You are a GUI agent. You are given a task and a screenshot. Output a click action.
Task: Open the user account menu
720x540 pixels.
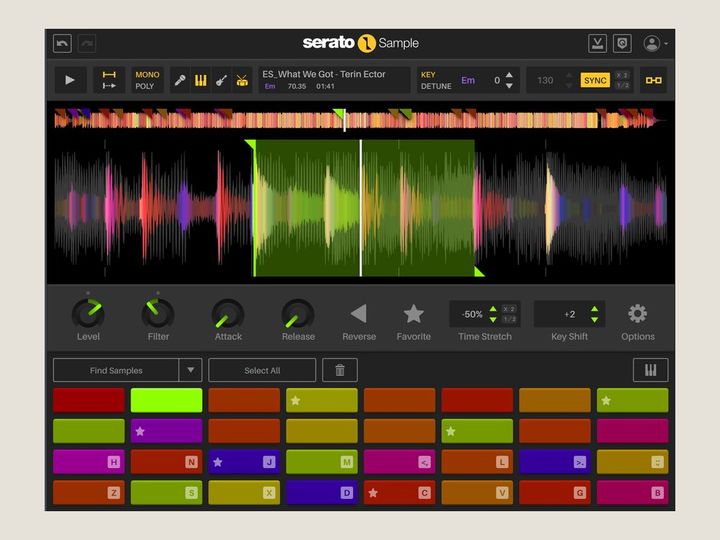655,44
